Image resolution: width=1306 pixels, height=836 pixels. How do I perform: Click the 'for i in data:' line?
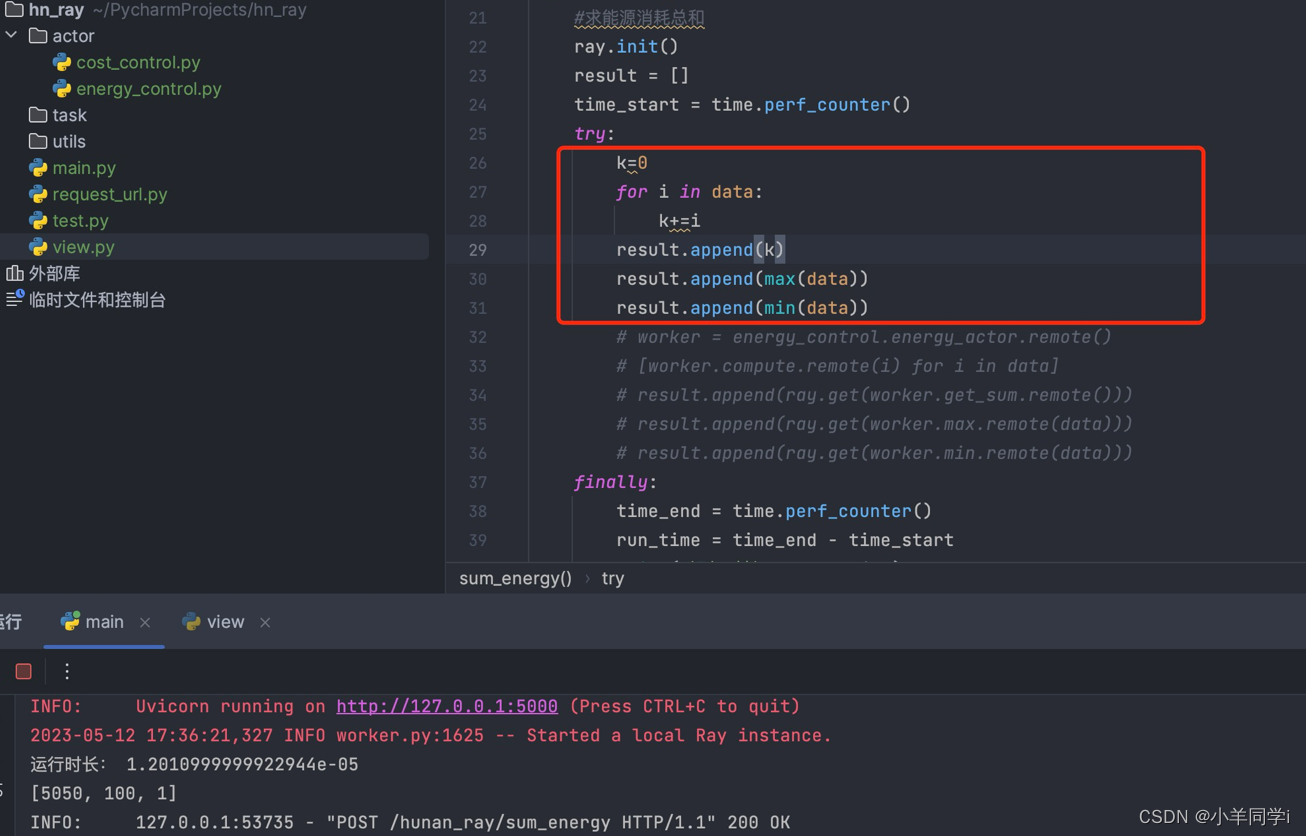689,192
